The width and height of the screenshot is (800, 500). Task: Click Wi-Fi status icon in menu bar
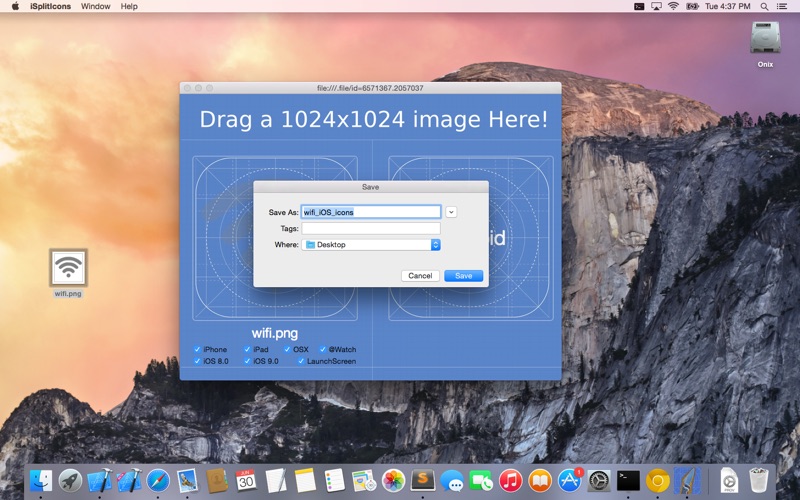pyautogui.click(x=673, y=6)
